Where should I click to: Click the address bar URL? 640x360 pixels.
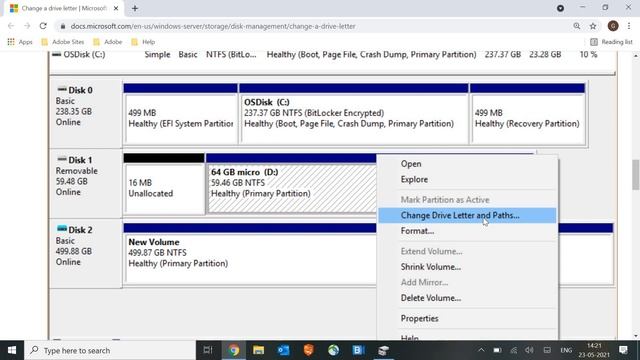point(213,26)
